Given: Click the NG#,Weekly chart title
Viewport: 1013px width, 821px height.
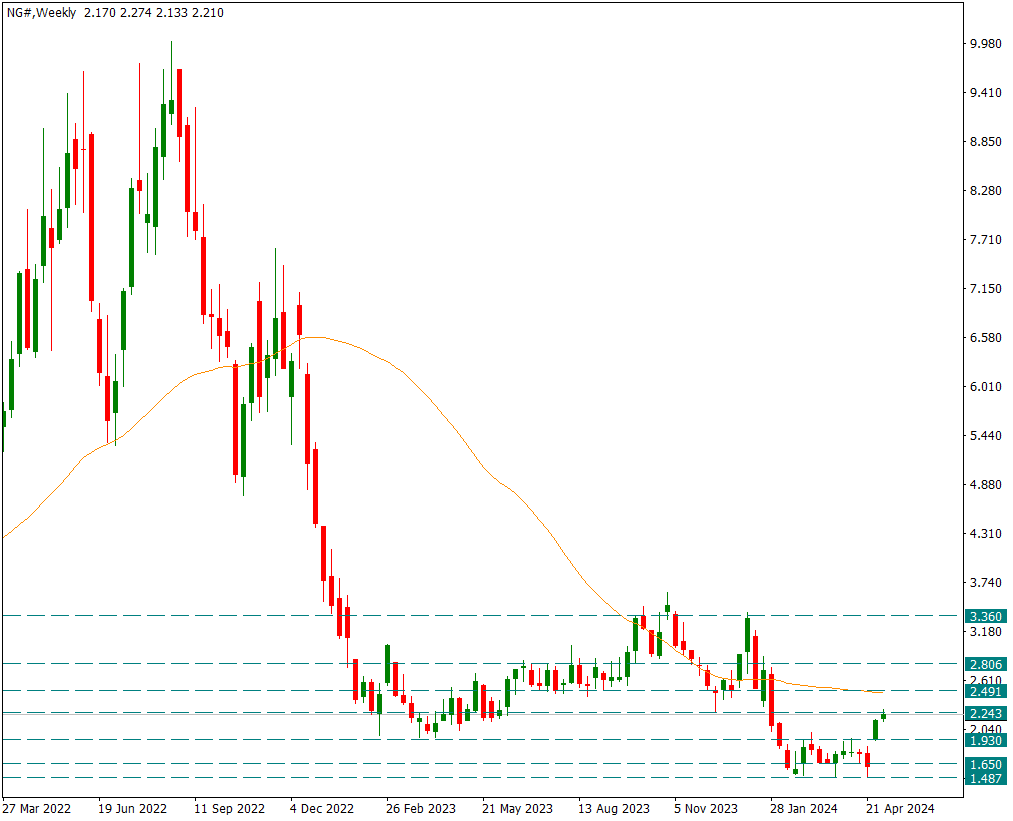Looking at the screenshot, I should tap(41, 12).
